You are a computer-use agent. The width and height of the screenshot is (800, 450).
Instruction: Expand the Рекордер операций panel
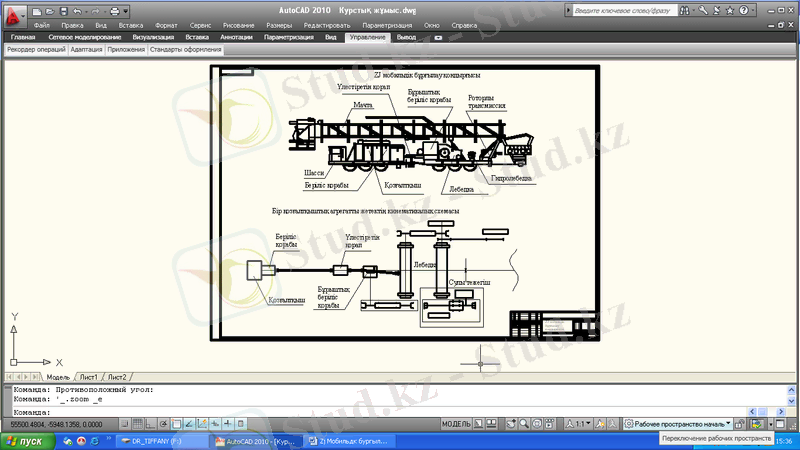click(x=36, y=48)
